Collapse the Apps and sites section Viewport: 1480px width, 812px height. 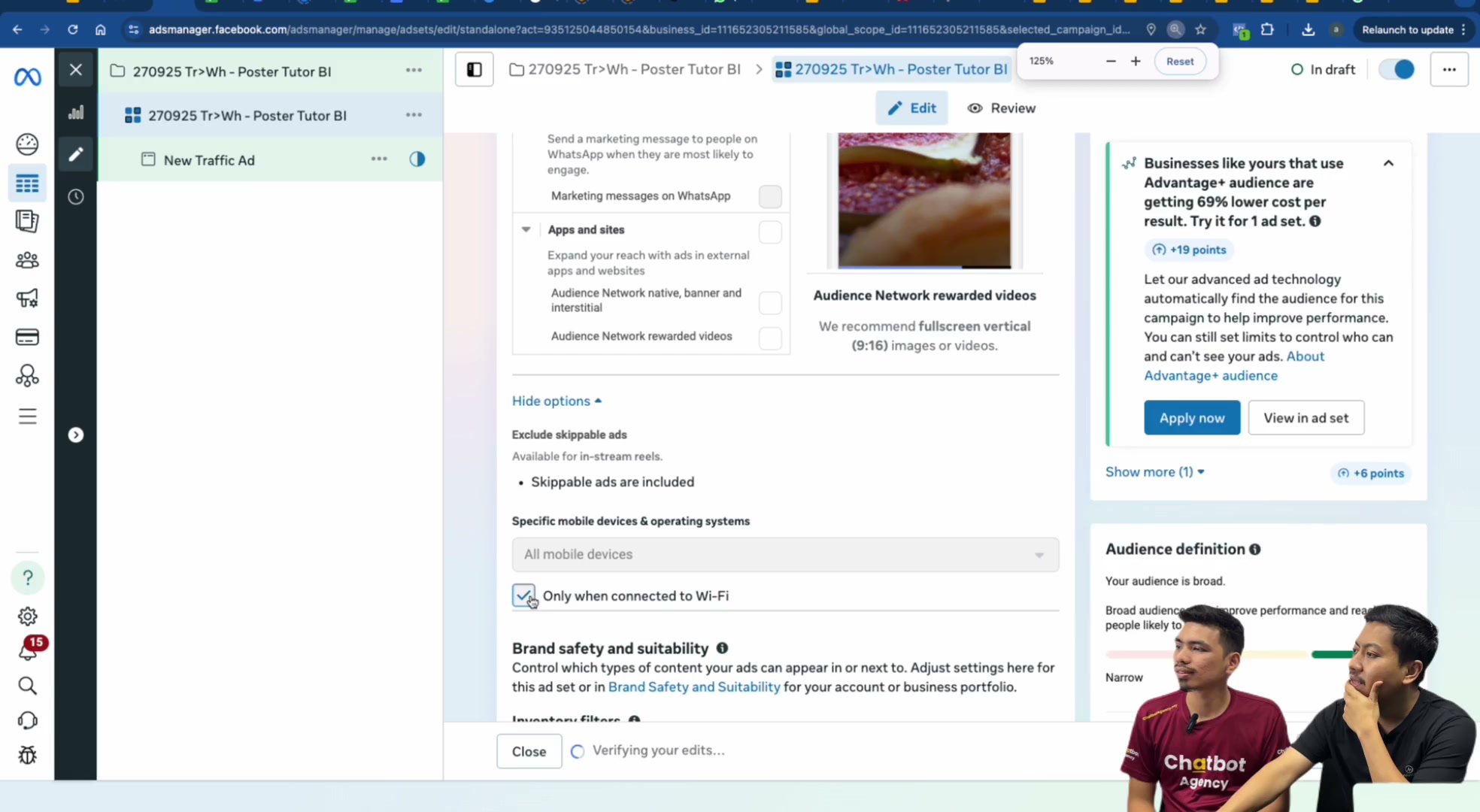pyautogui.click(x=526, y=230)
